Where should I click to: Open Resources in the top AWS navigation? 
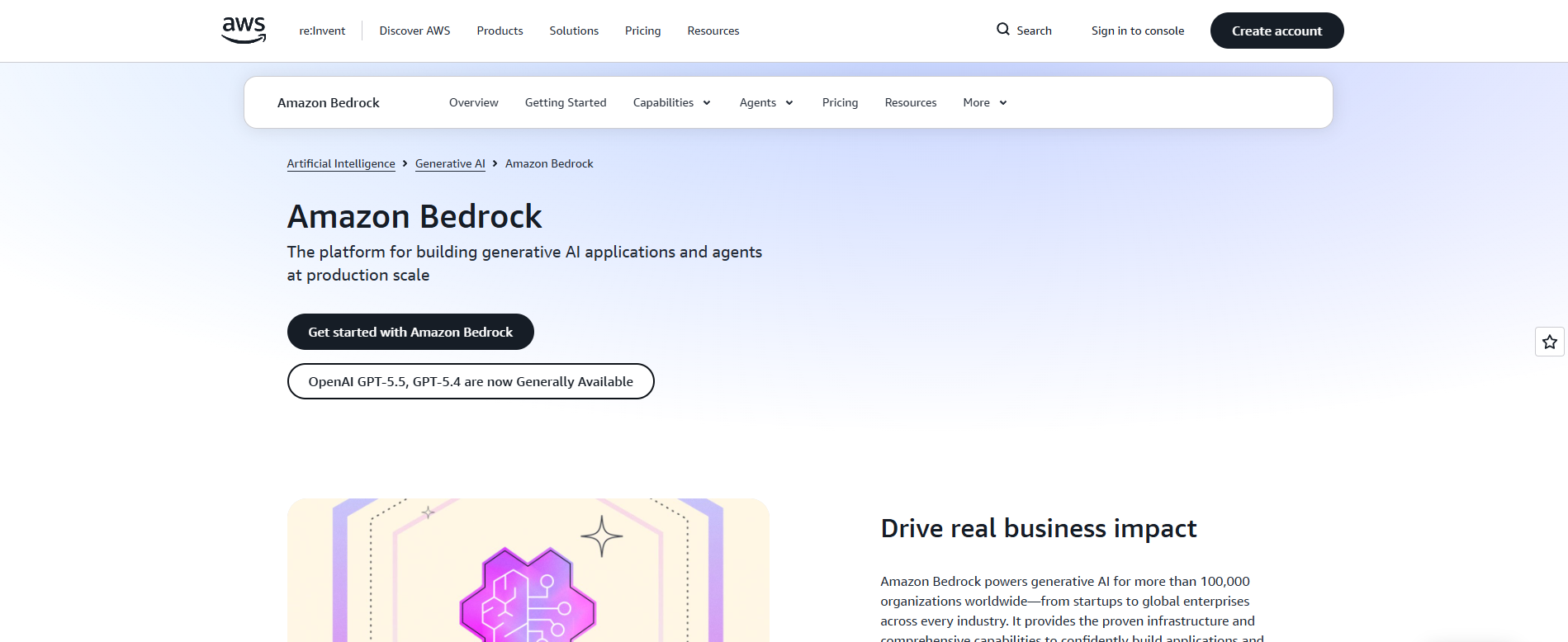[713, 31]
